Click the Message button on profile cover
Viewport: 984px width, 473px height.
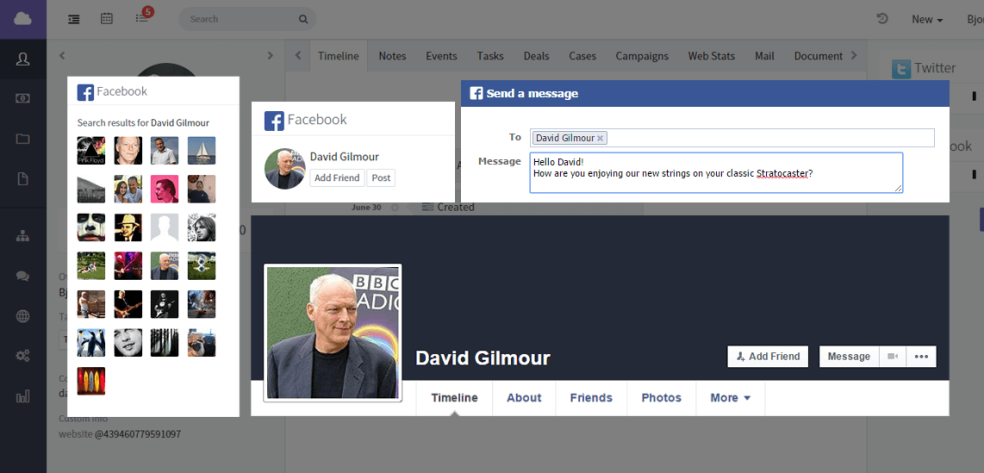[x=848, y=356]
